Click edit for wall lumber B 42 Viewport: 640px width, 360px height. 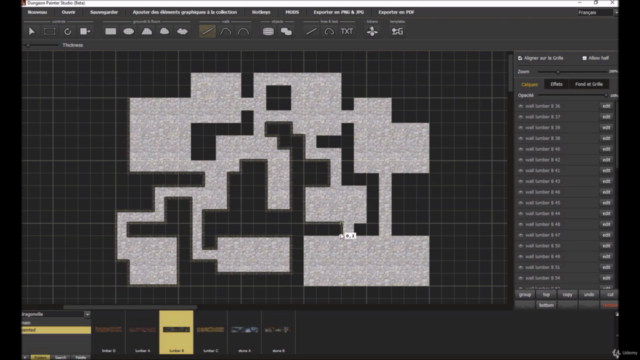tap(606, 160)
